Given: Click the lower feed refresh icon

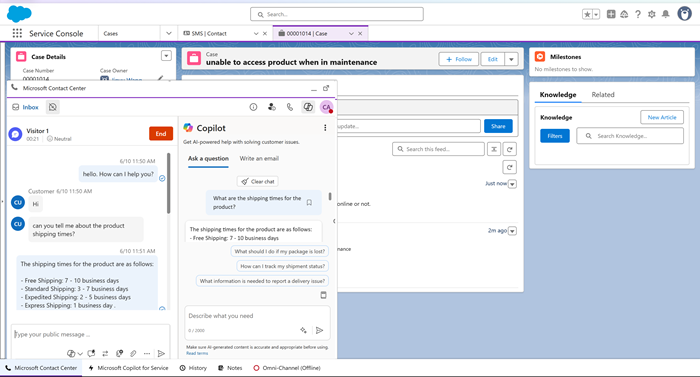Looking at the screenshot, I should coord(509,168).
